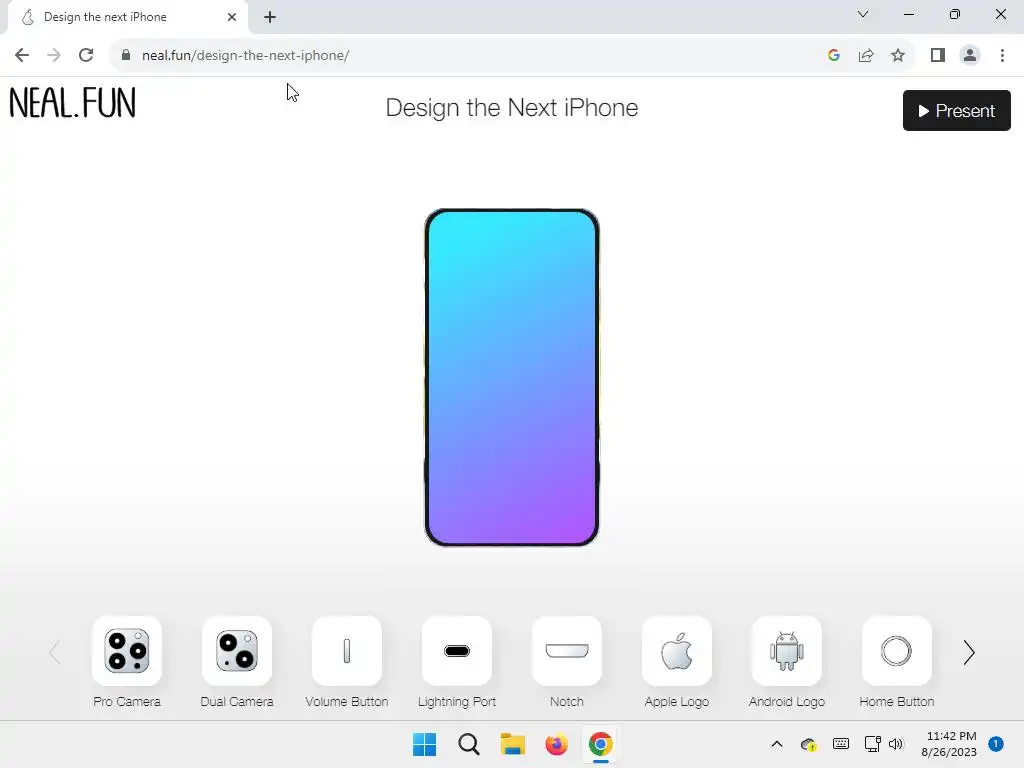
Task: Select the Volume Button part
Action: tap(347, 651)
